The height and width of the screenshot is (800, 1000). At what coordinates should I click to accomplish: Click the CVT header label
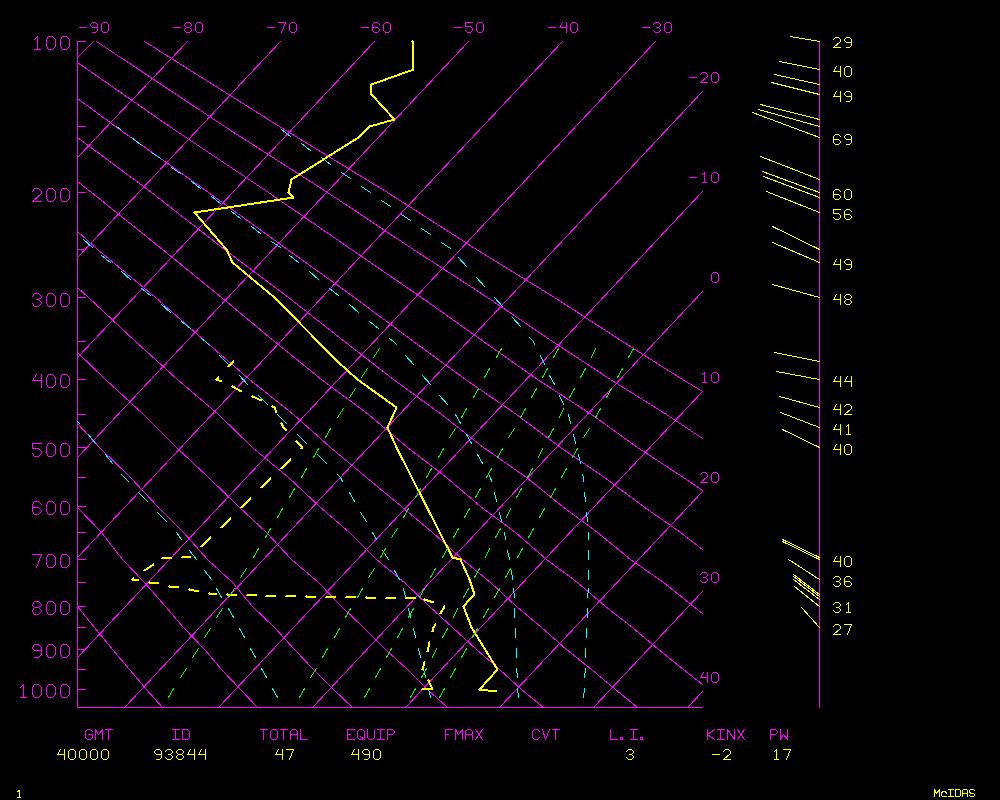pos(546,735)
